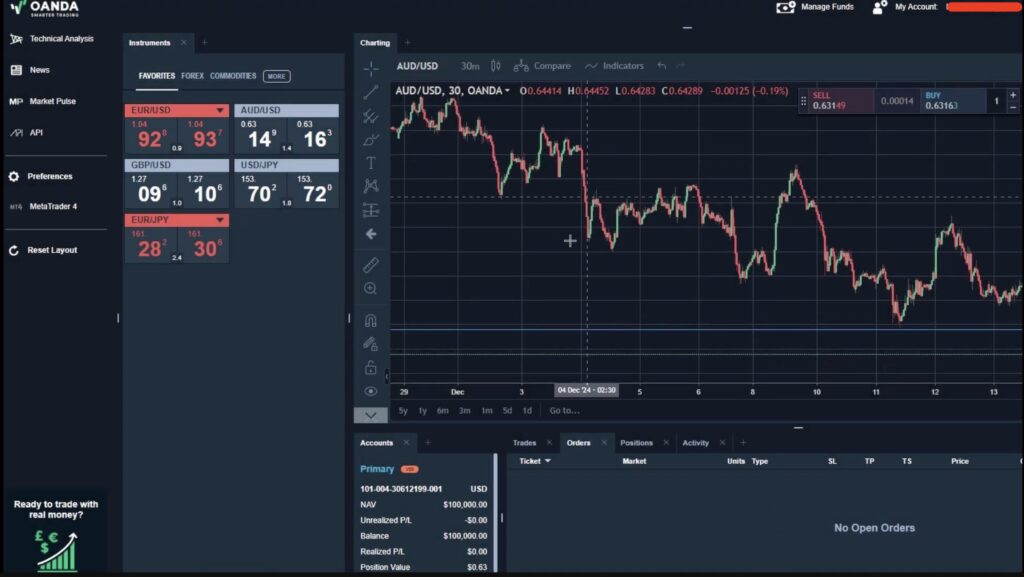Switch to the FAVORITES instruments tab
The height and width of the screenshot is (577, 1024).
(157, 76)
